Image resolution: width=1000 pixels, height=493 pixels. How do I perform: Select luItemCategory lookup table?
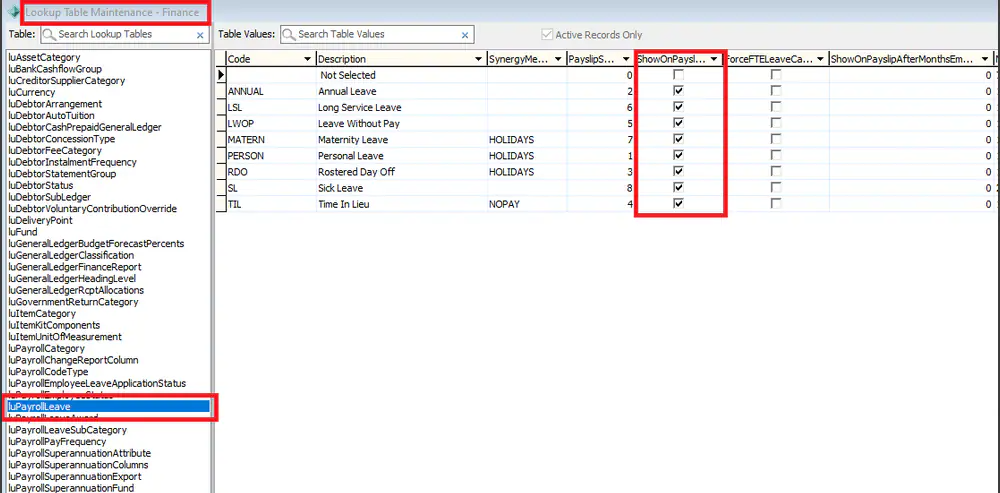pyautogui.click(x=41, y=313)
